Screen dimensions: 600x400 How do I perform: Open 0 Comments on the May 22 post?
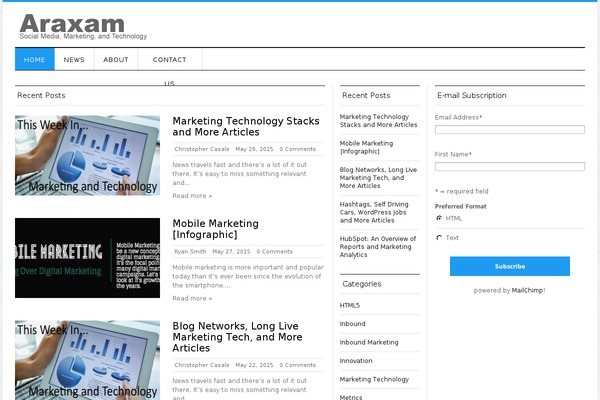tap(297, 365)
